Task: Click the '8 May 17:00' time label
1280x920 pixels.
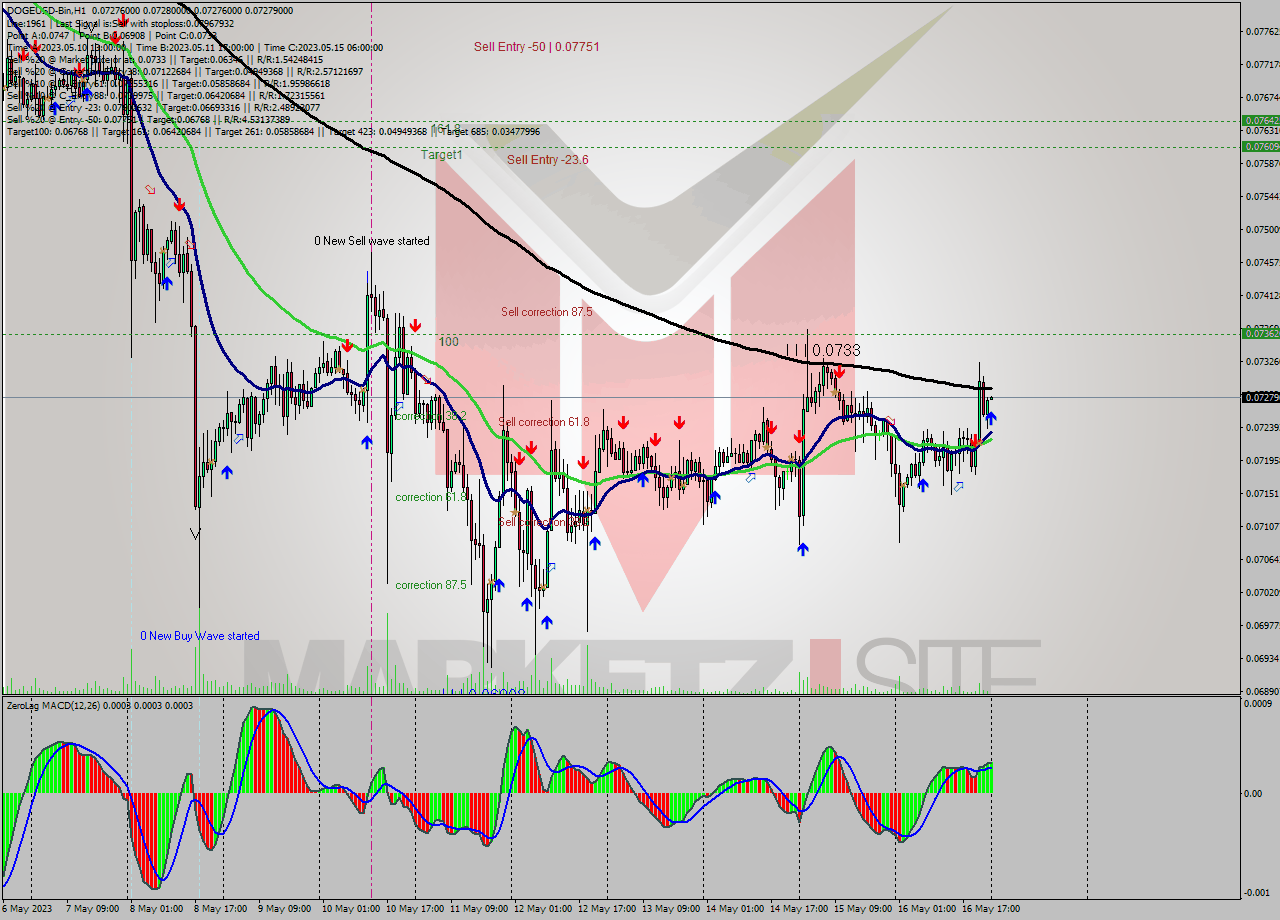Action: coord(221,909)
